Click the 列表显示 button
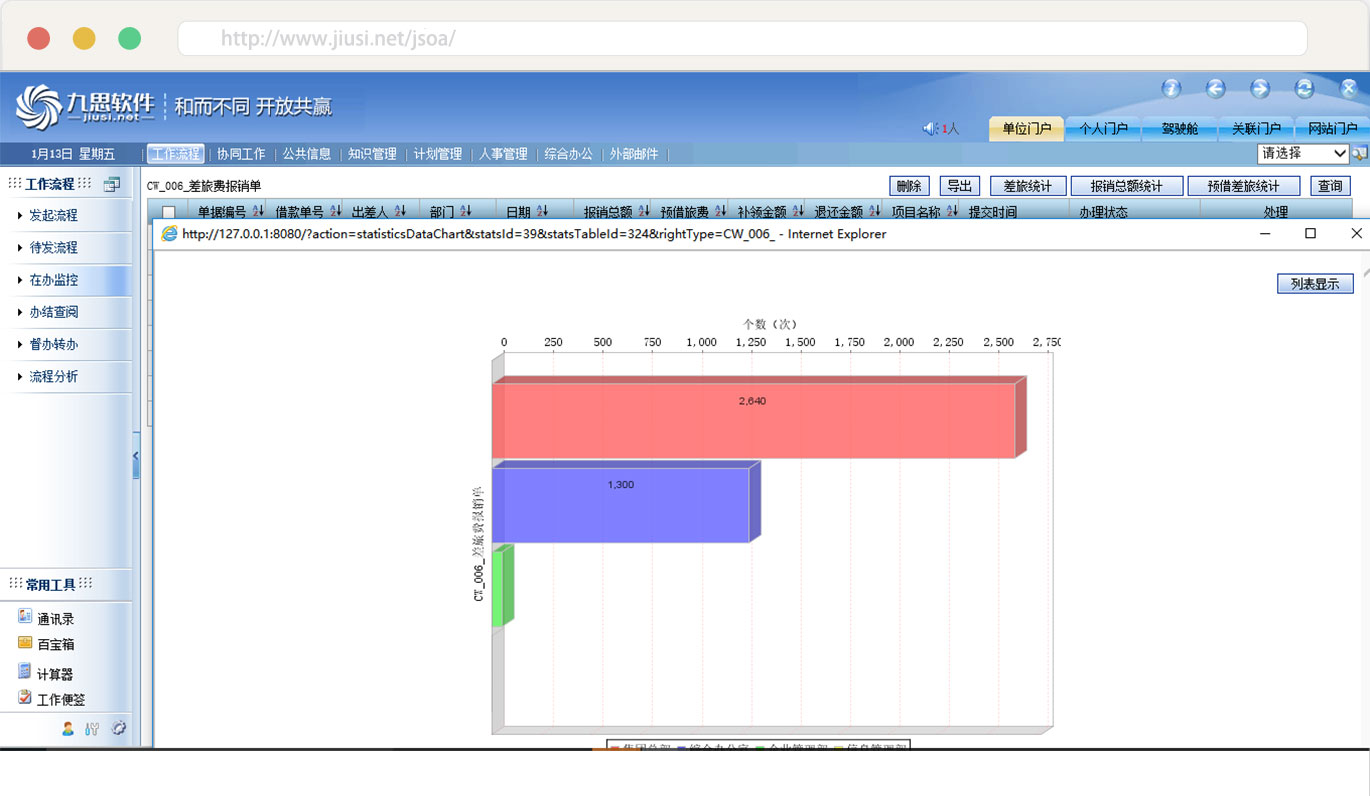The image size is (1370, 796). (x=1314, y=284)
